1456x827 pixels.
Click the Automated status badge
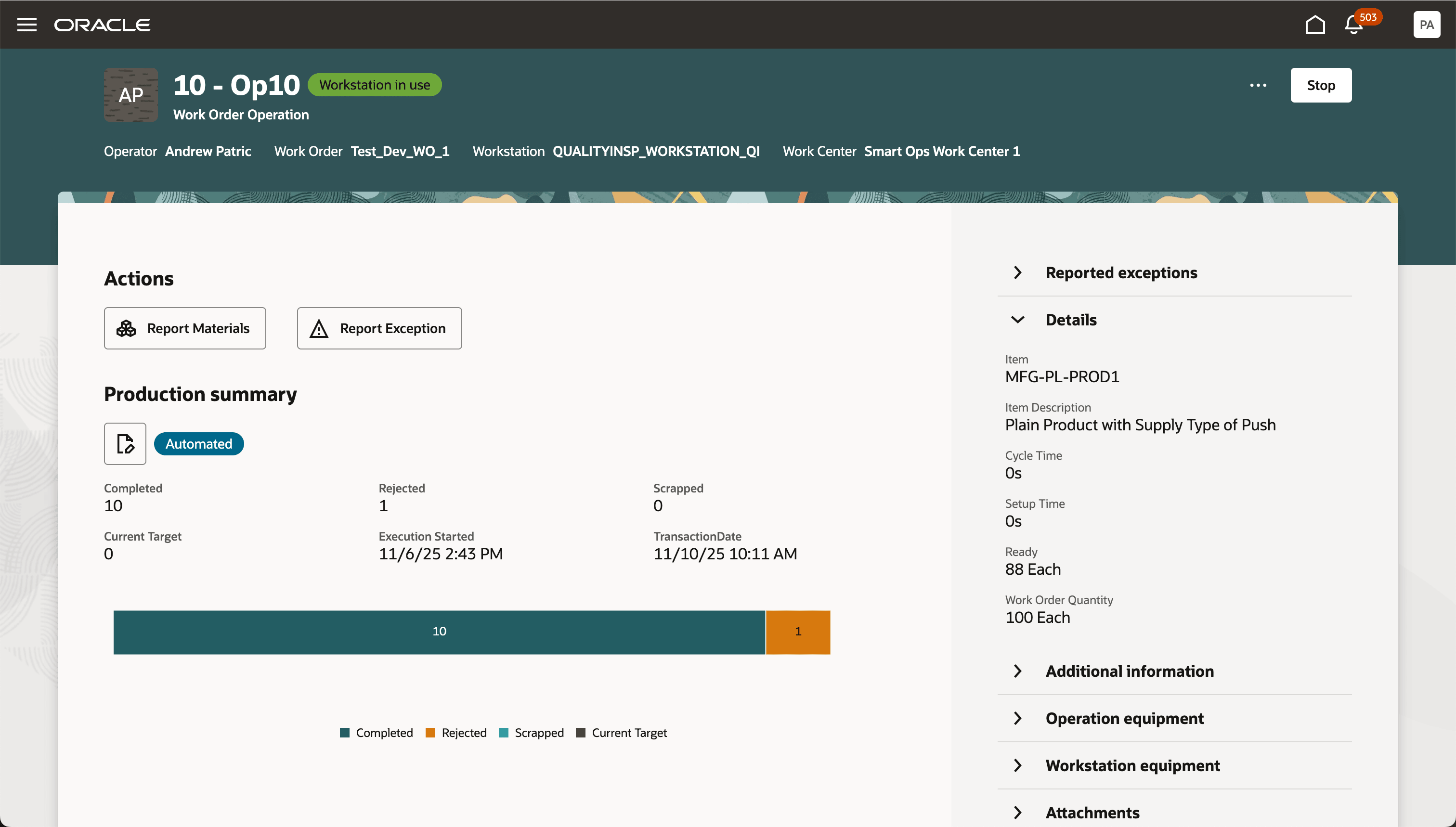tap(199, 444)
